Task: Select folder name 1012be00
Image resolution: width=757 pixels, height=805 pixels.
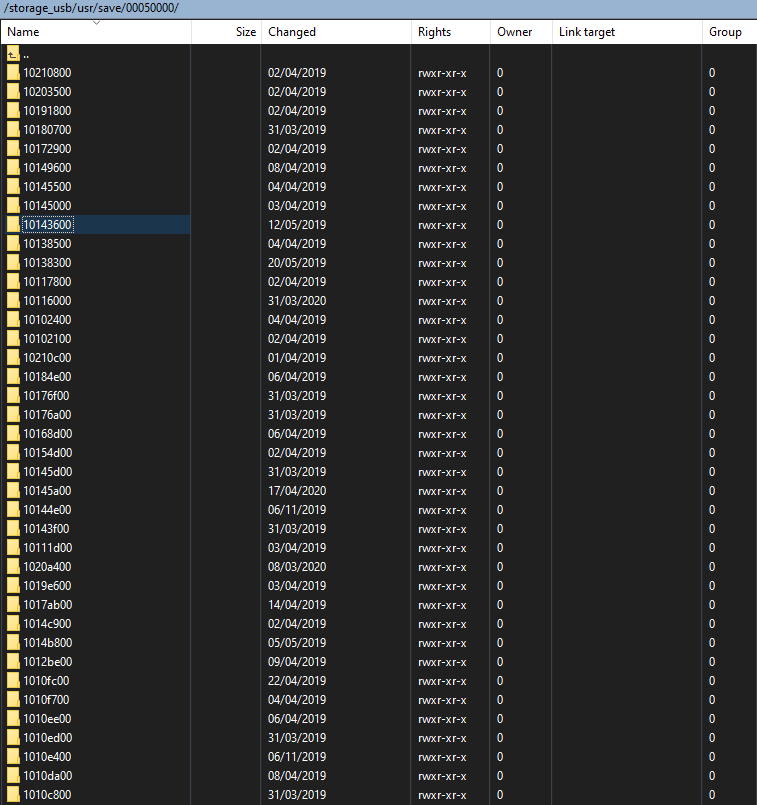Action: click(x=48, y=662)
